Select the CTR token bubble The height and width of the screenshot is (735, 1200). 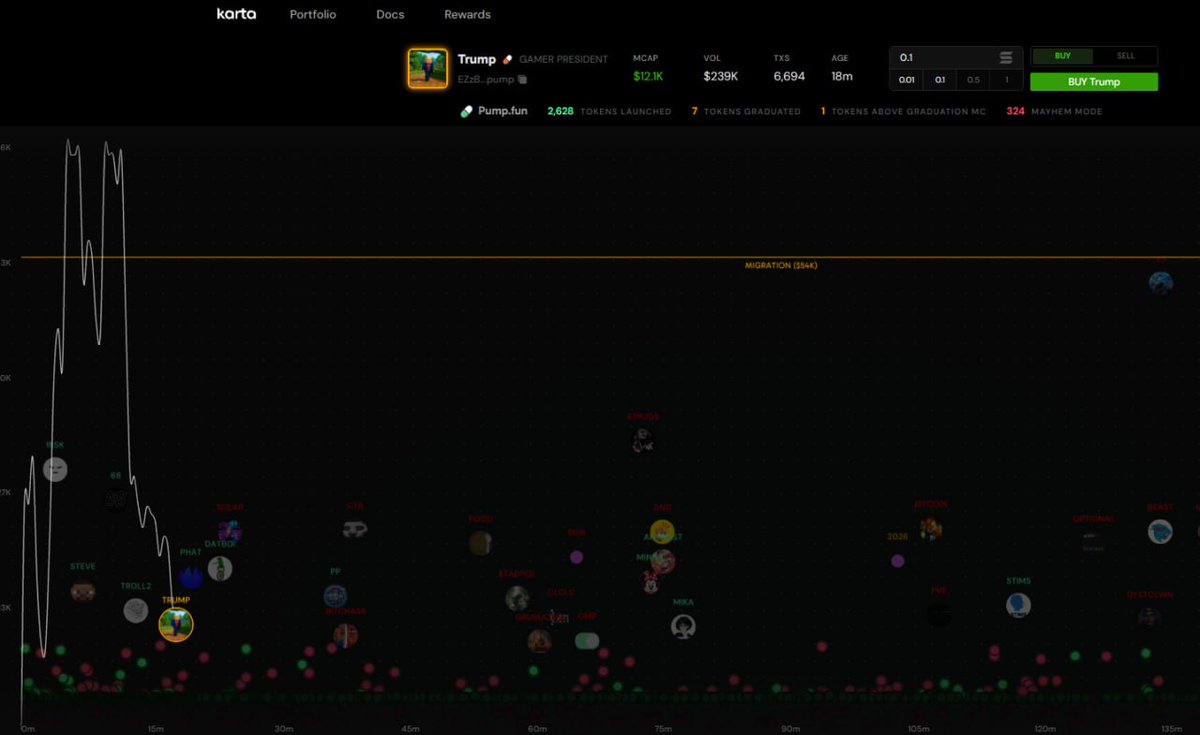pyautogui.click(x=355, y=529)
